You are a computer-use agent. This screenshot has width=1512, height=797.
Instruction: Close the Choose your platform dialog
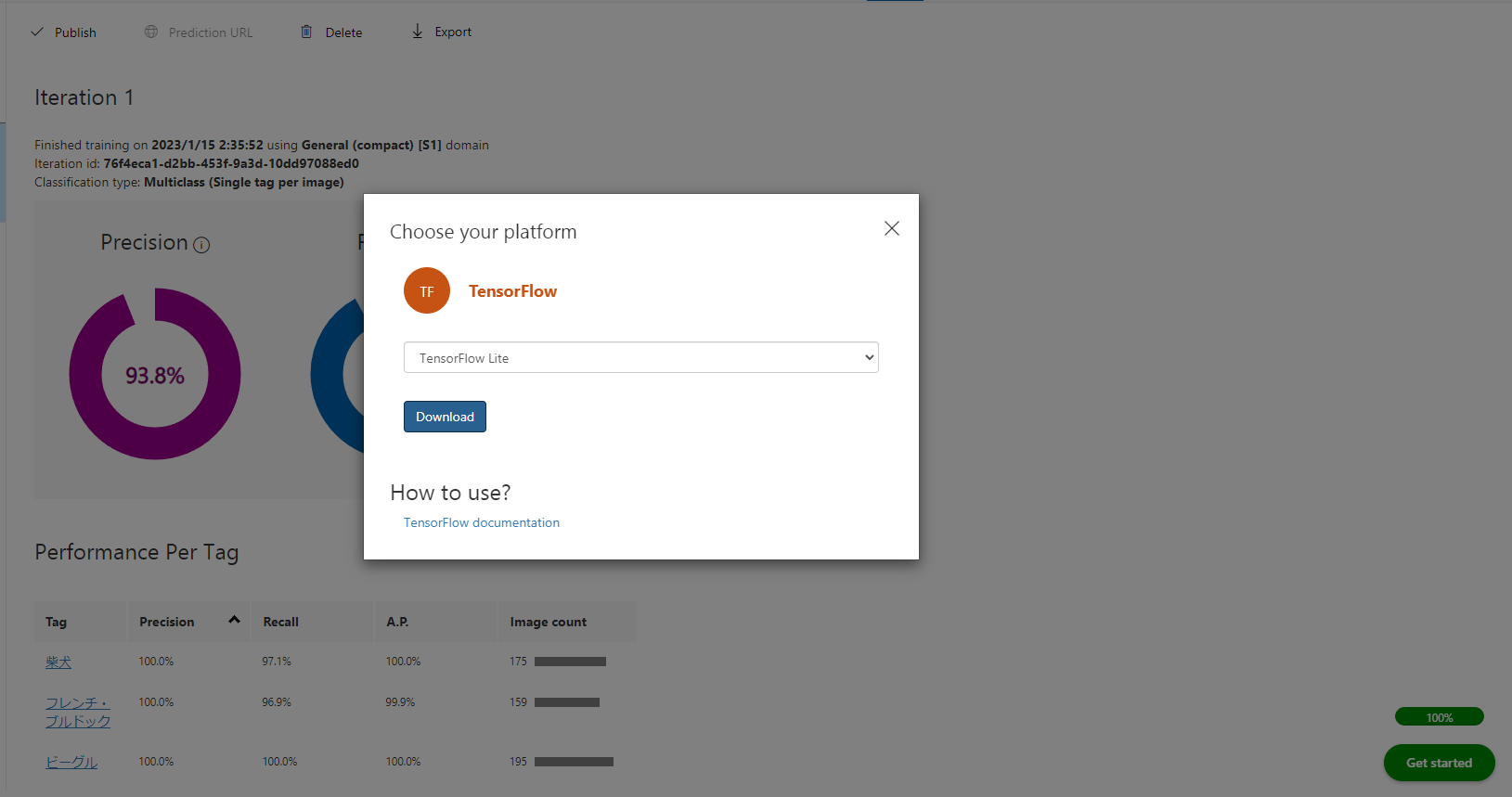[x=892, y=228]
